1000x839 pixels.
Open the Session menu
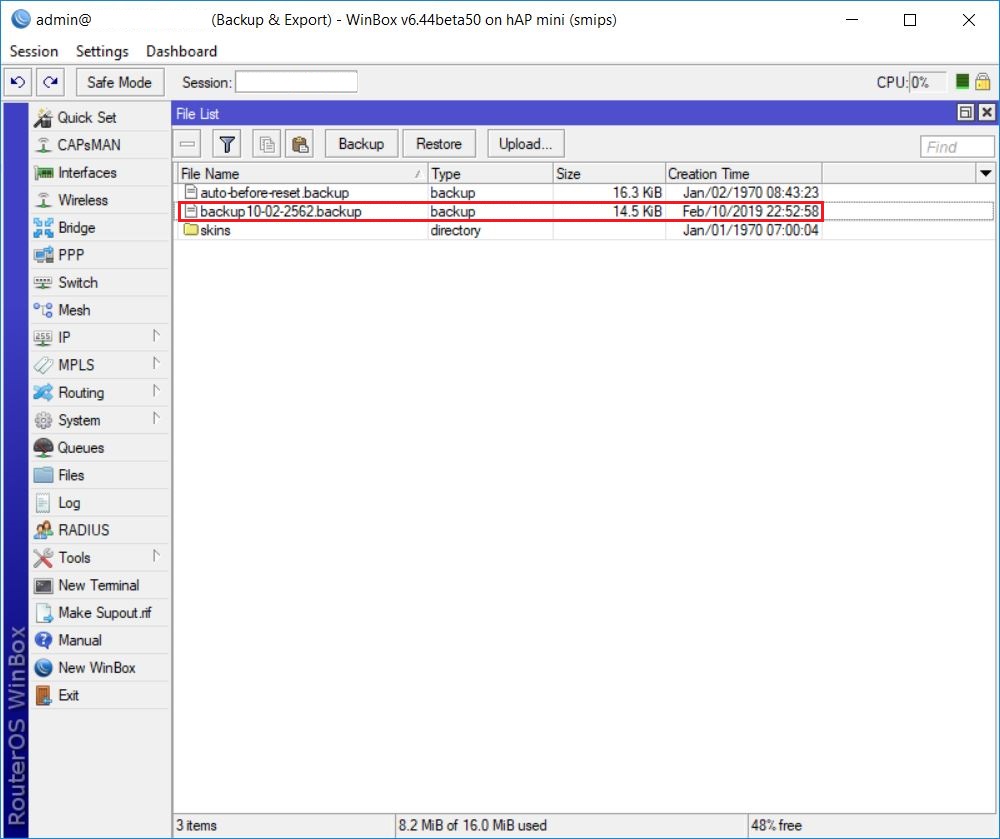click(x=33, y=51)
